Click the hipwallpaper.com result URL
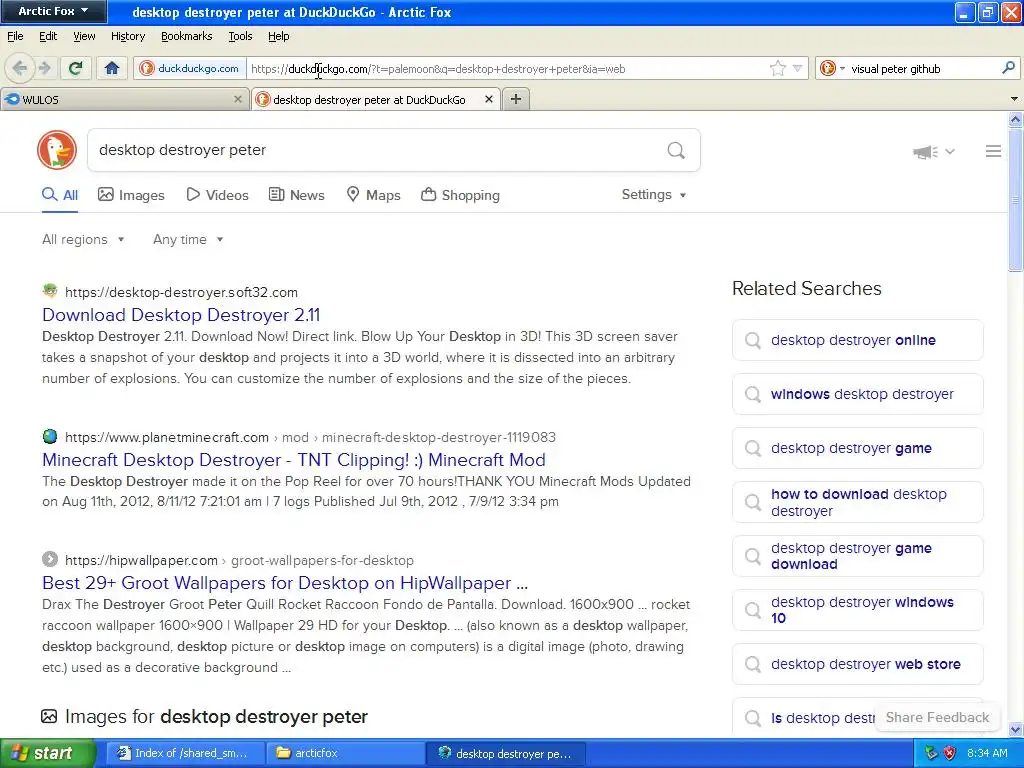This screenshot has height=768, width=1024. (239, 560)
